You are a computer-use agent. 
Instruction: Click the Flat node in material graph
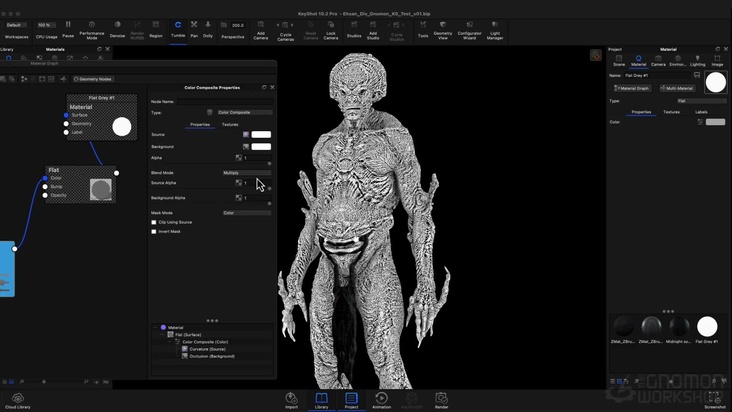coord(81,184)
